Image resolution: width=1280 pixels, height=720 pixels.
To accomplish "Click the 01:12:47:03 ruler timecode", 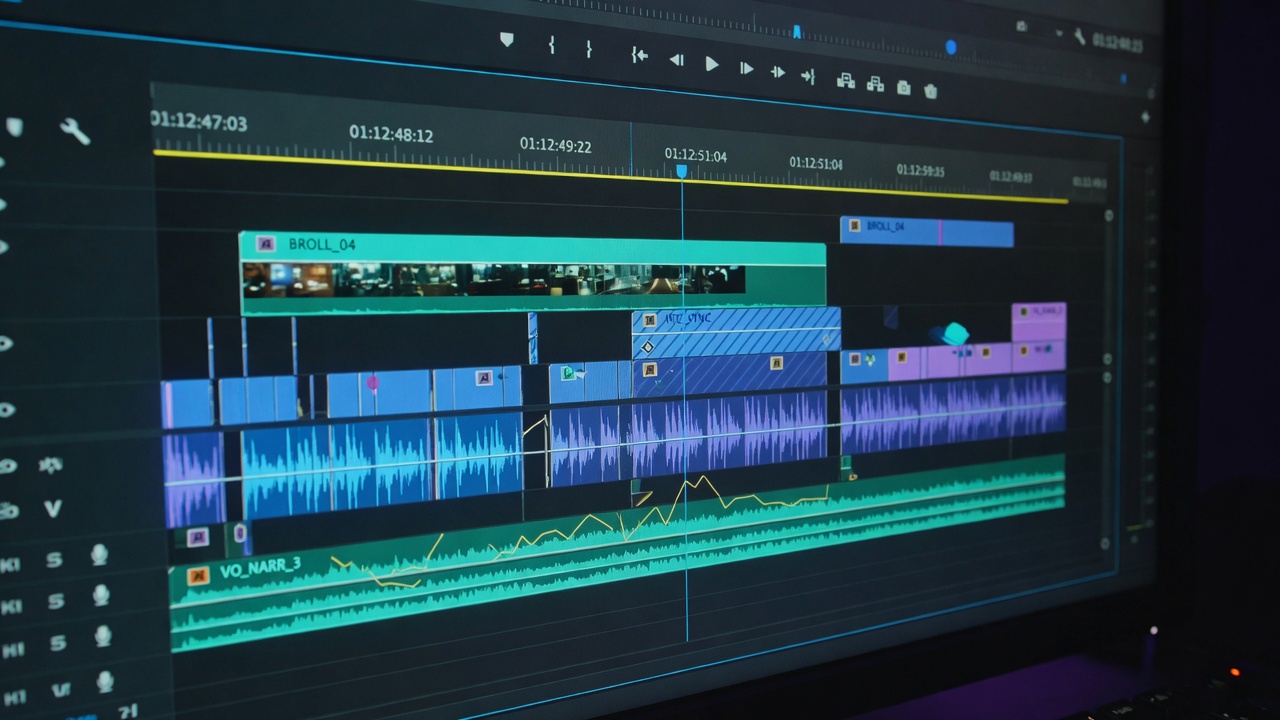I will tap(199, 122).
